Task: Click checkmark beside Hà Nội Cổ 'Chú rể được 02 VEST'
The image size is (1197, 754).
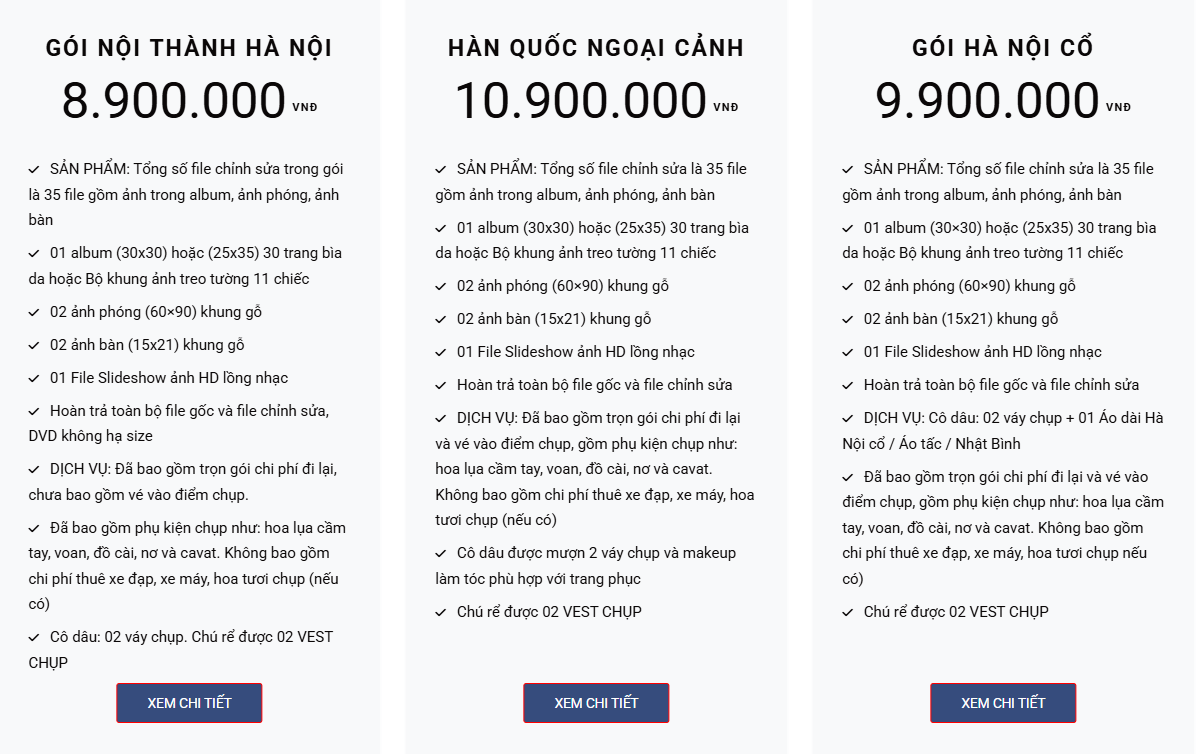Action: point(848,612)
